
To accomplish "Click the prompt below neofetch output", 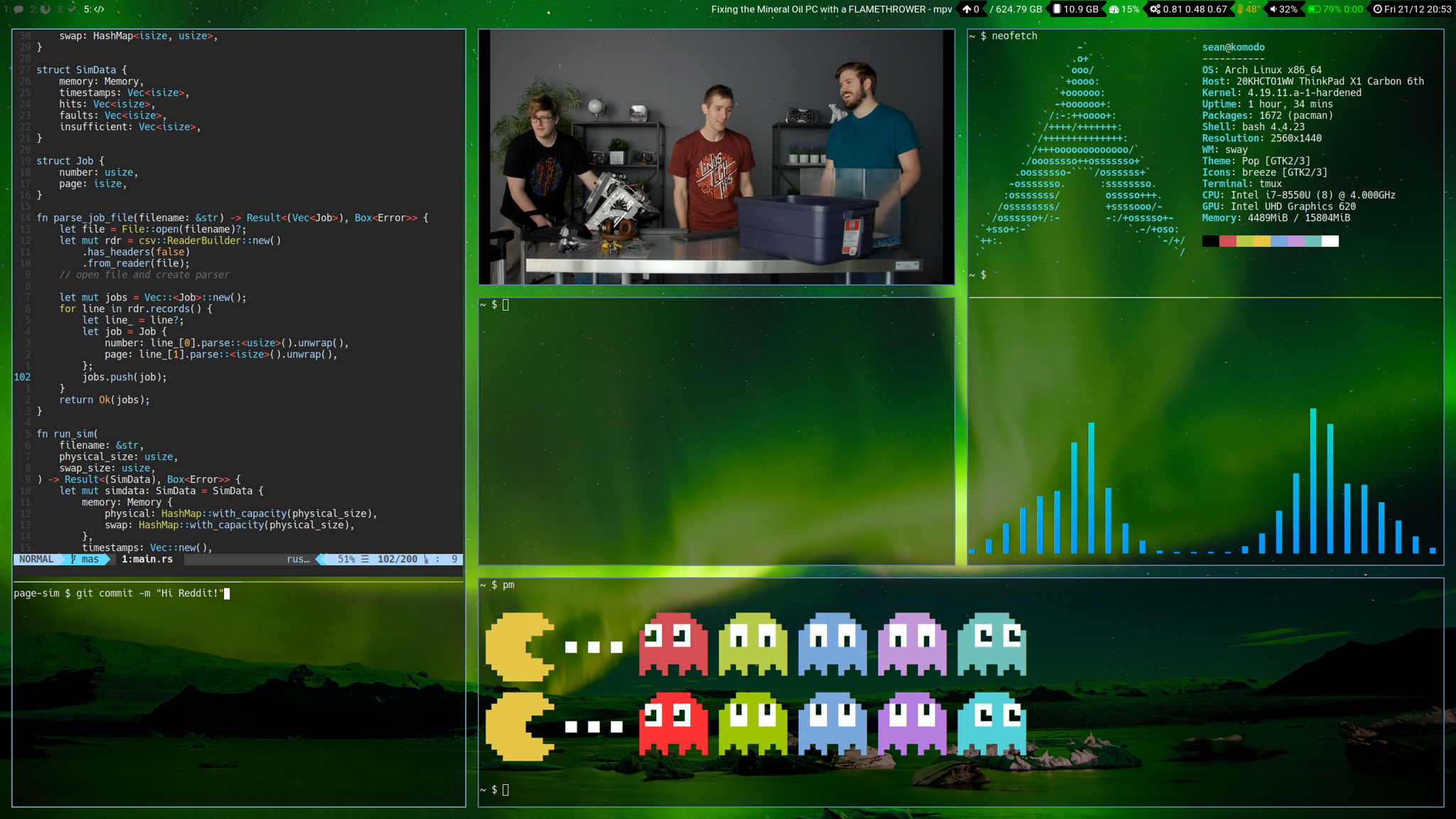I will tap(978, 274).
